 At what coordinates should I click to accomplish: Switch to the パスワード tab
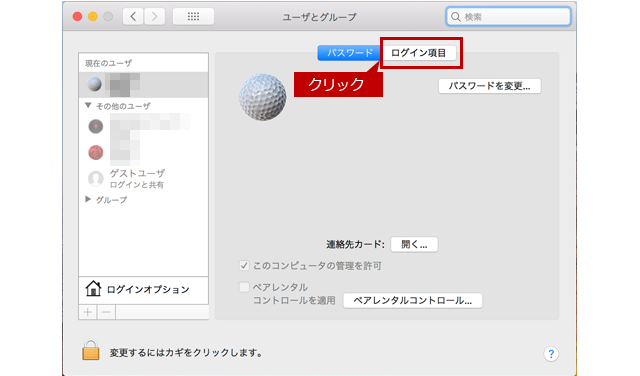click(349, 53)
